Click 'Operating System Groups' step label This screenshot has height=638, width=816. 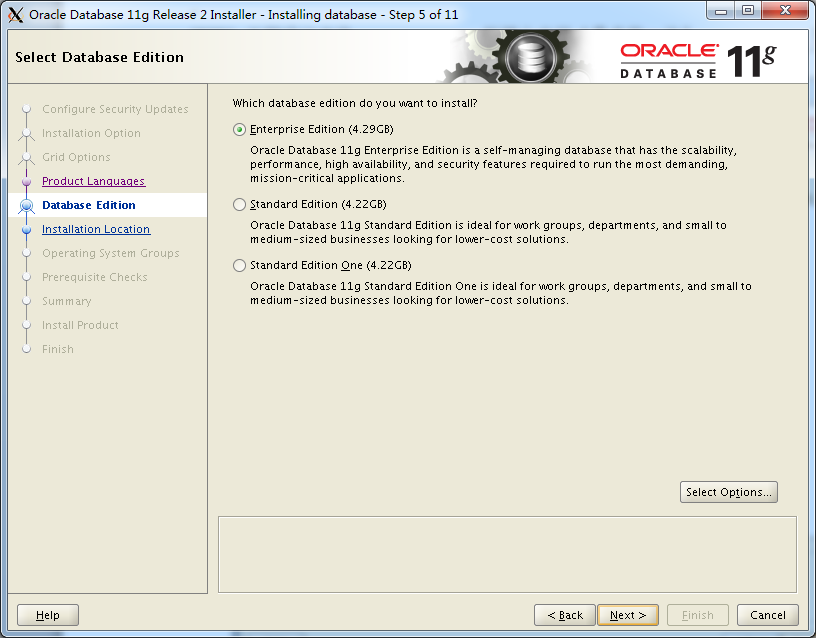coord(110,253)
